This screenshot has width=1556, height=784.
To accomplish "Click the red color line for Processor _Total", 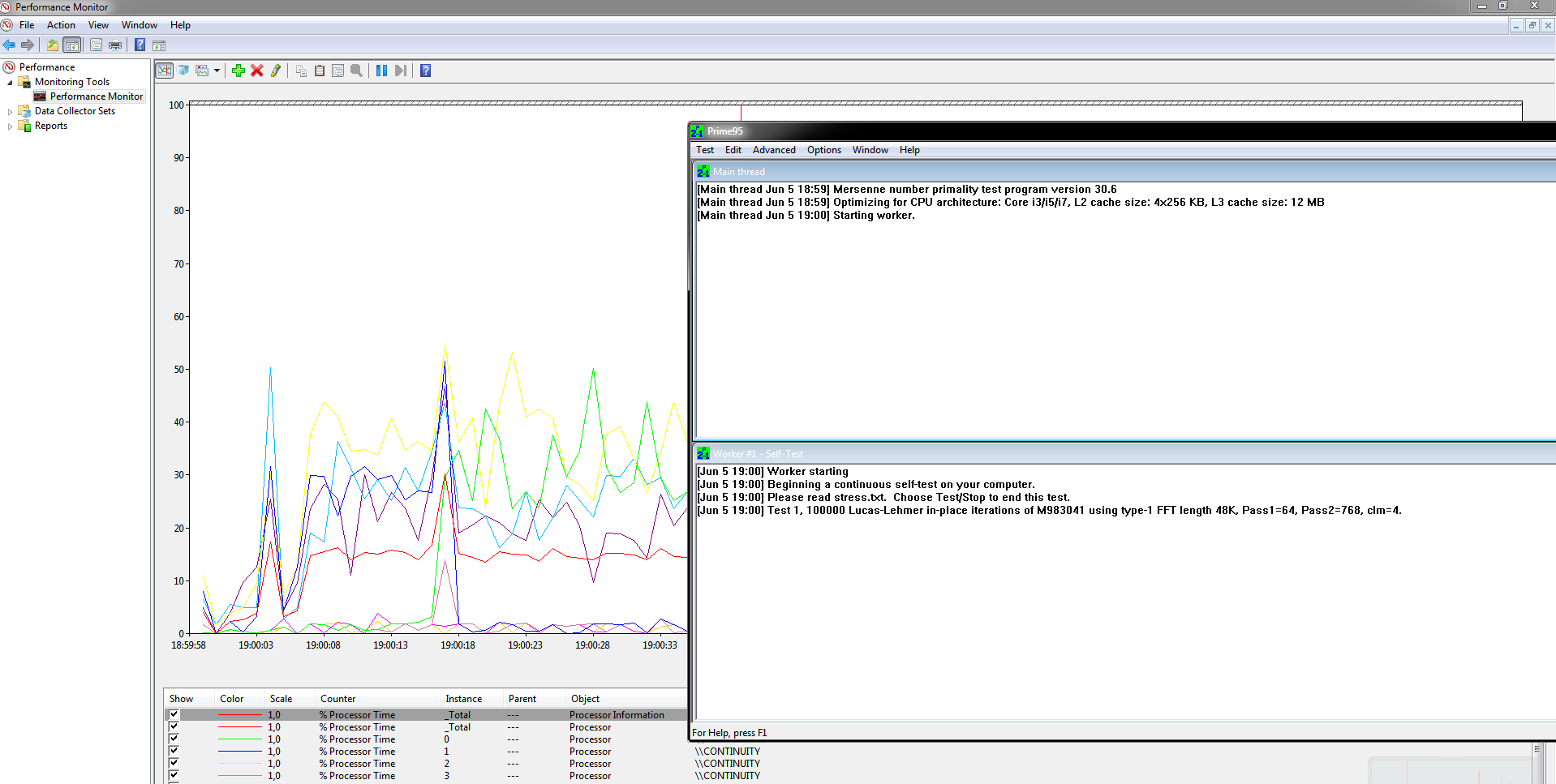I will point(239,727).
